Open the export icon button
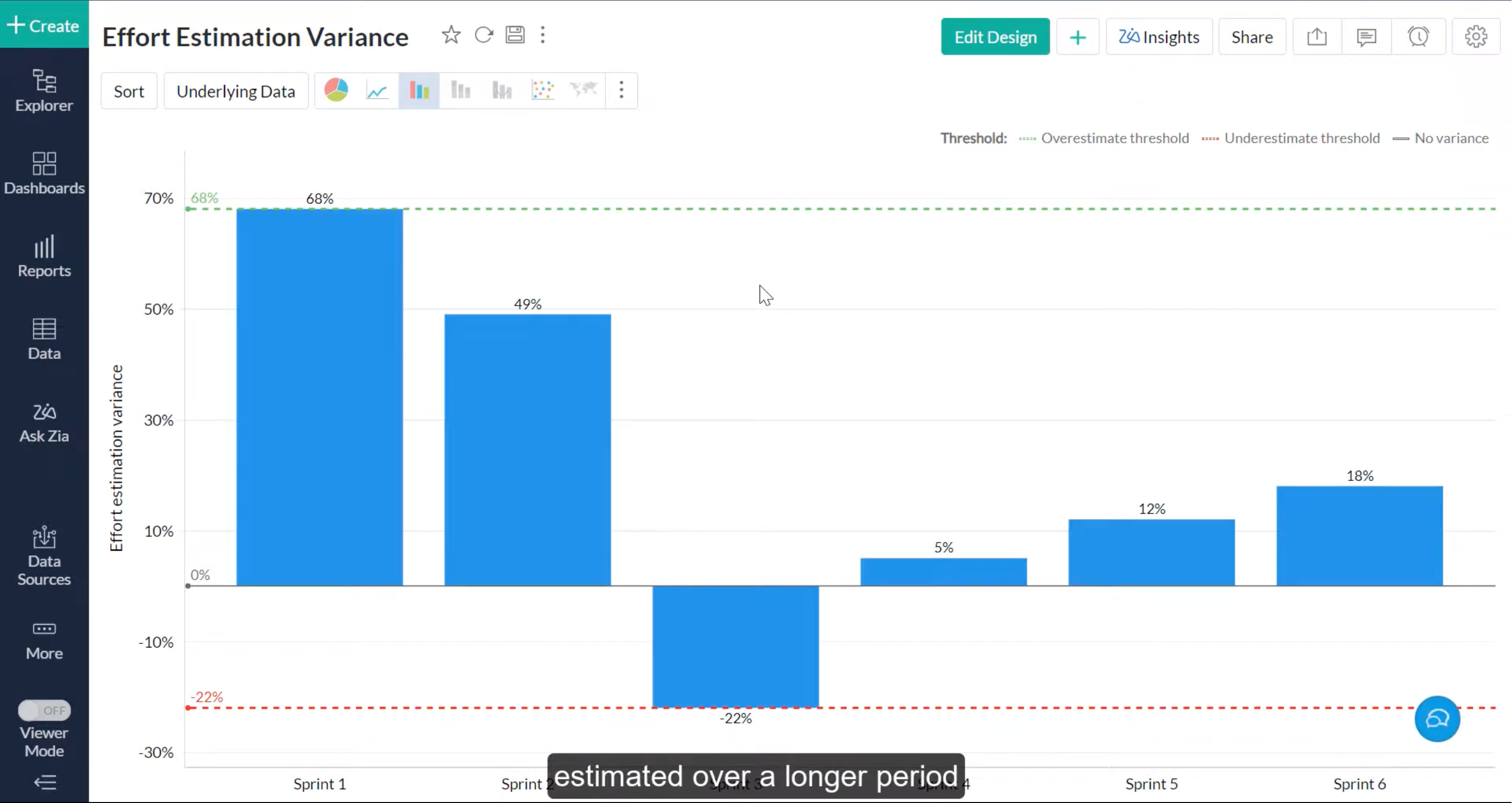The width and height of the screenshot is (1512, 803). click(x=1316, y=37)
